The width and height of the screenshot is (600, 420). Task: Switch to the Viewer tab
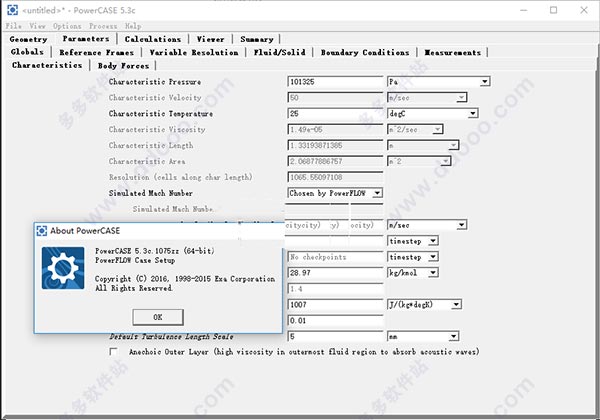pyautogui.click(x=211, y=39)
